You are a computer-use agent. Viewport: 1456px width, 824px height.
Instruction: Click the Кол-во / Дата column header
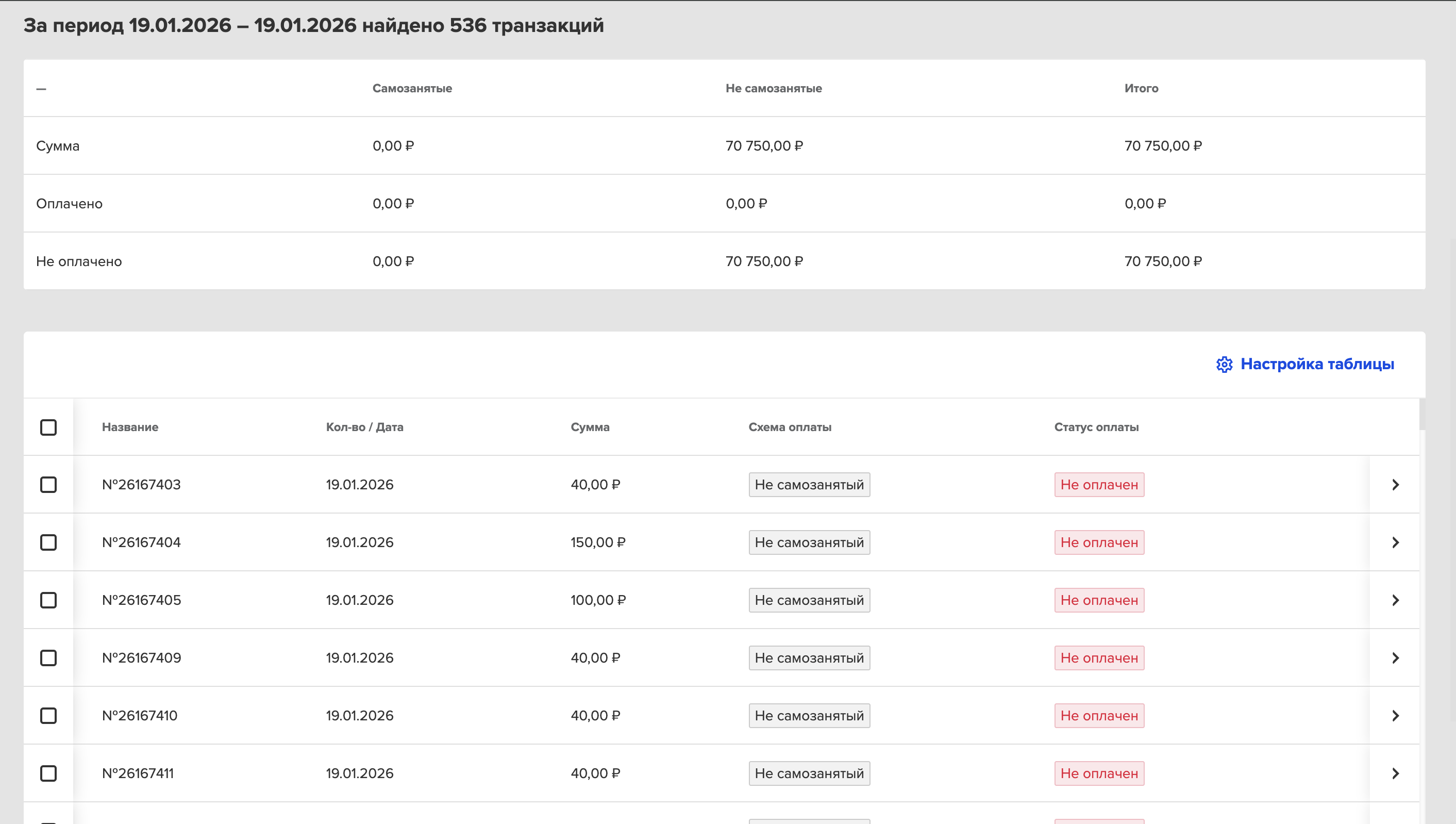[x=364, y=427]
